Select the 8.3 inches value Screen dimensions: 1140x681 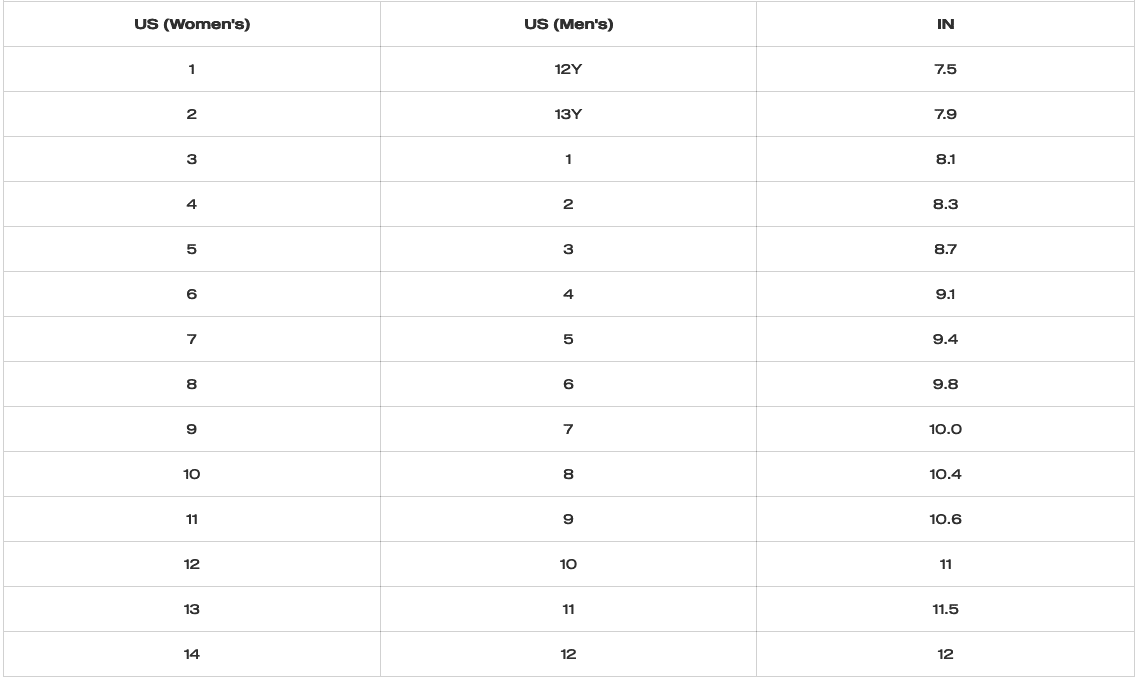[945, 204]
